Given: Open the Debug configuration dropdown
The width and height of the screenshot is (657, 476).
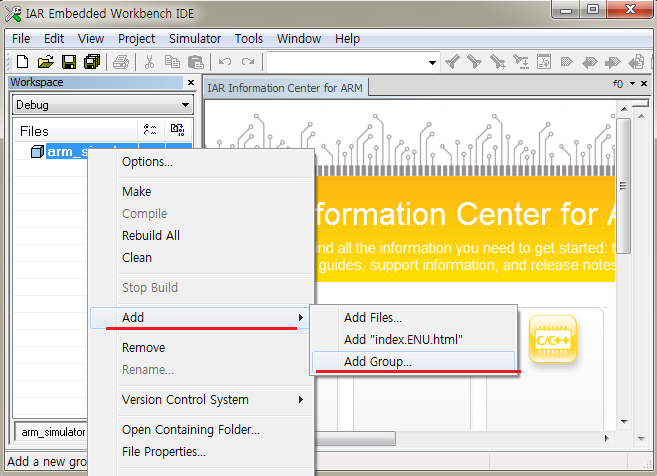Looking at the screenshot, I should click(186, 105).
